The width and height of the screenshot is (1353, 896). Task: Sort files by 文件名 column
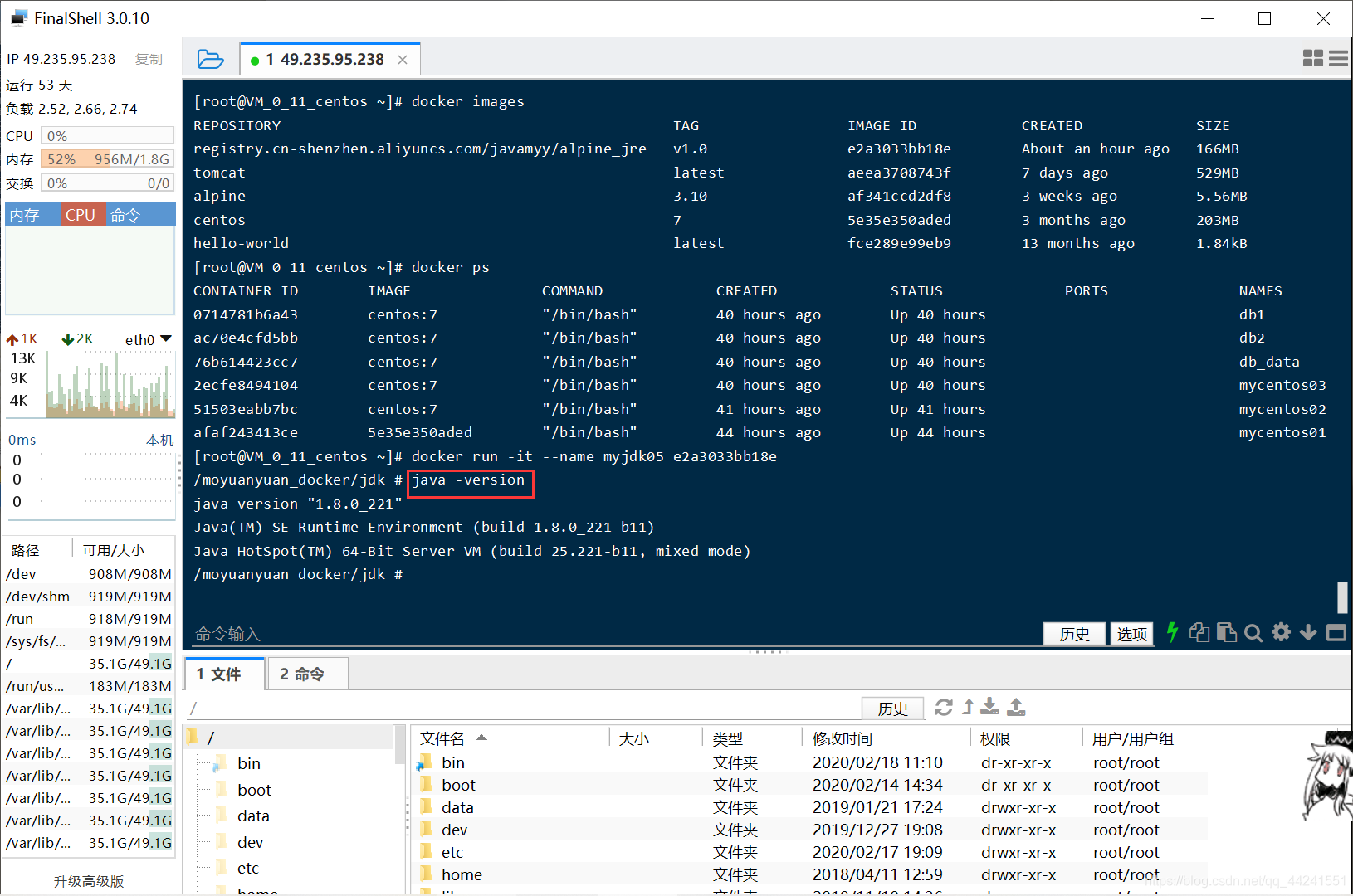pos(510,738)
